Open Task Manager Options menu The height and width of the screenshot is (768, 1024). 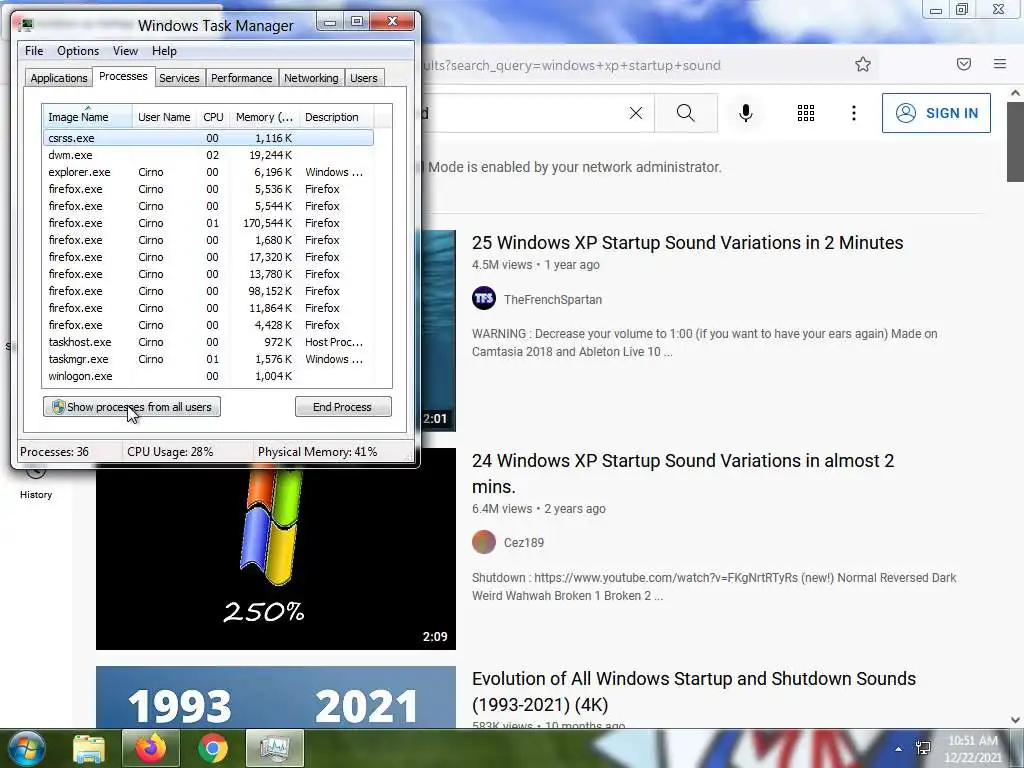(x=78, y=51)
